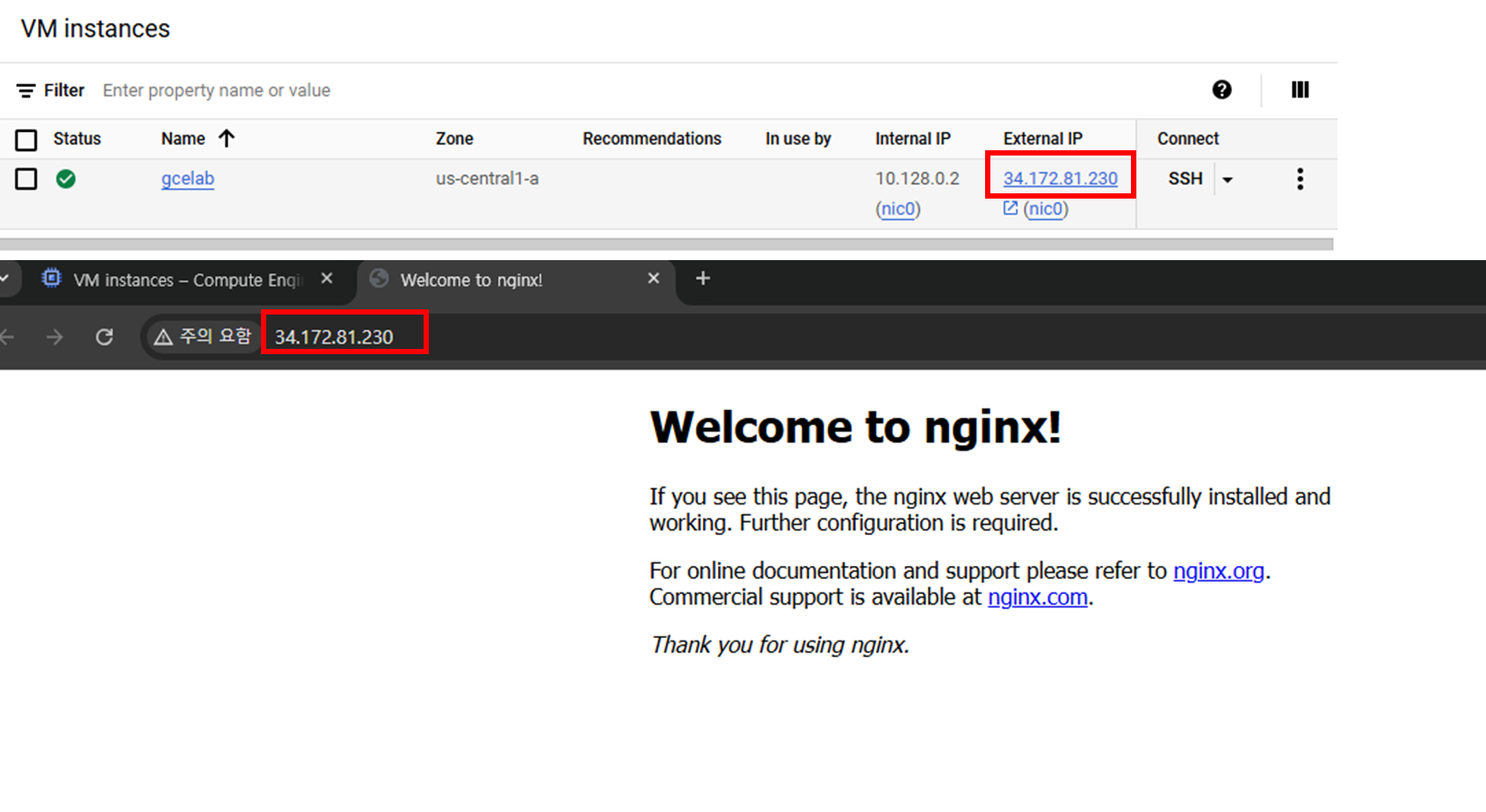Close the Welcome to nginx tab
This screenshot has width=1486, height=812.
653,279
